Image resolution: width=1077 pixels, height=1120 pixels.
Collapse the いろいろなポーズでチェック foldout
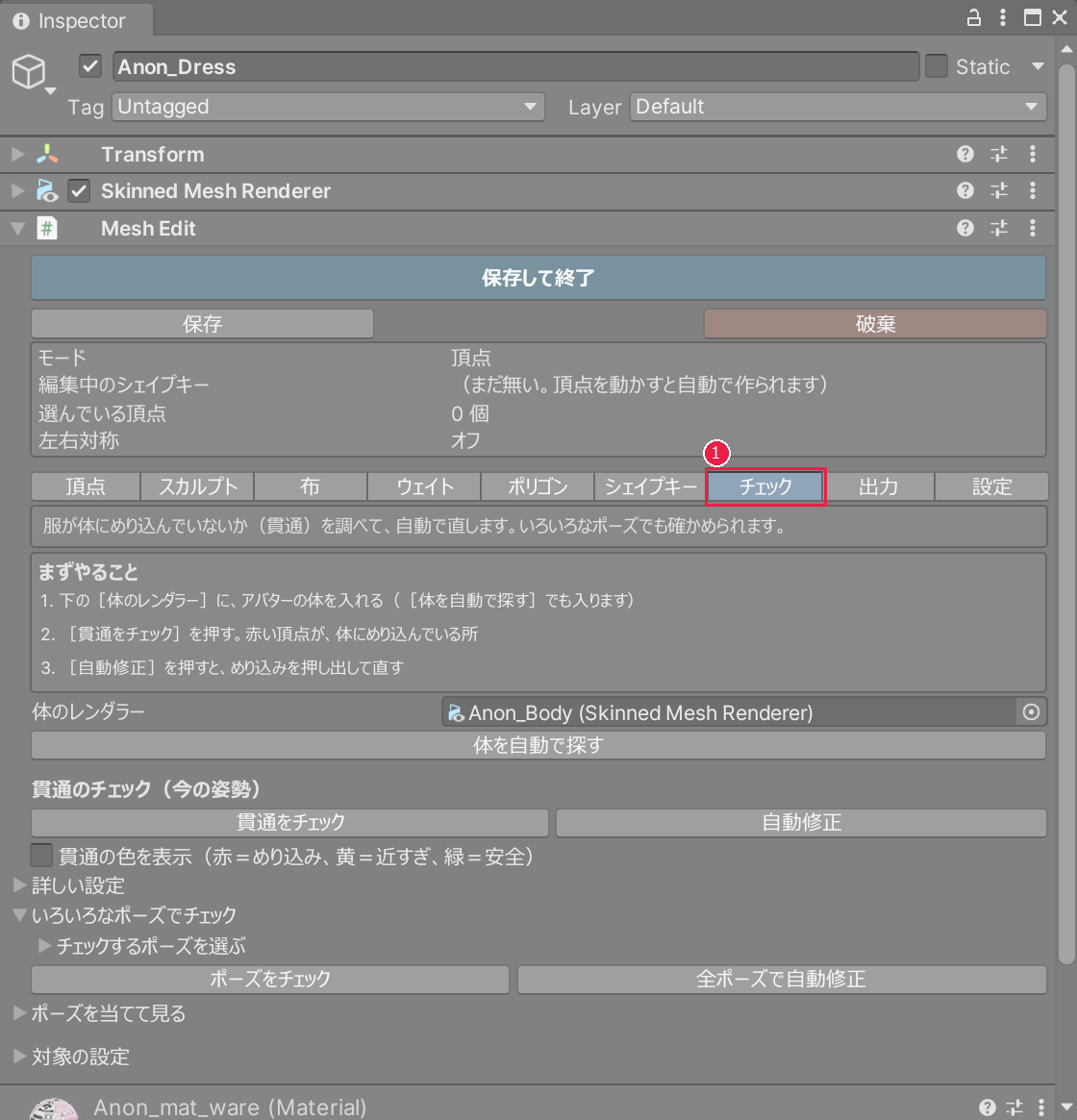click(x=21, y=915)
